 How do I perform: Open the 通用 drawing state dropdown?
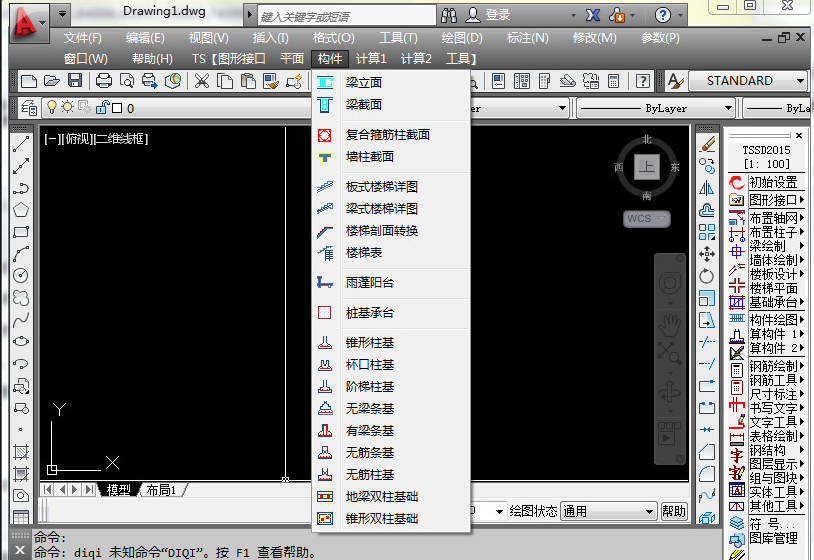[x=649, y=512]
